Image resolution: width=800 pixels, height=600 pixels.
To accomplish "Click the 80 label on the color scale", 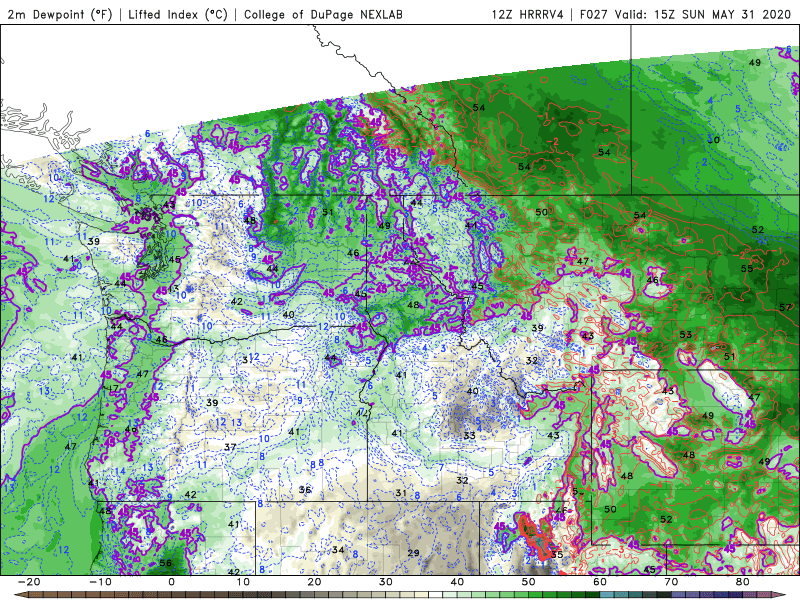I will pyautogui.click(x=743, y=582).
